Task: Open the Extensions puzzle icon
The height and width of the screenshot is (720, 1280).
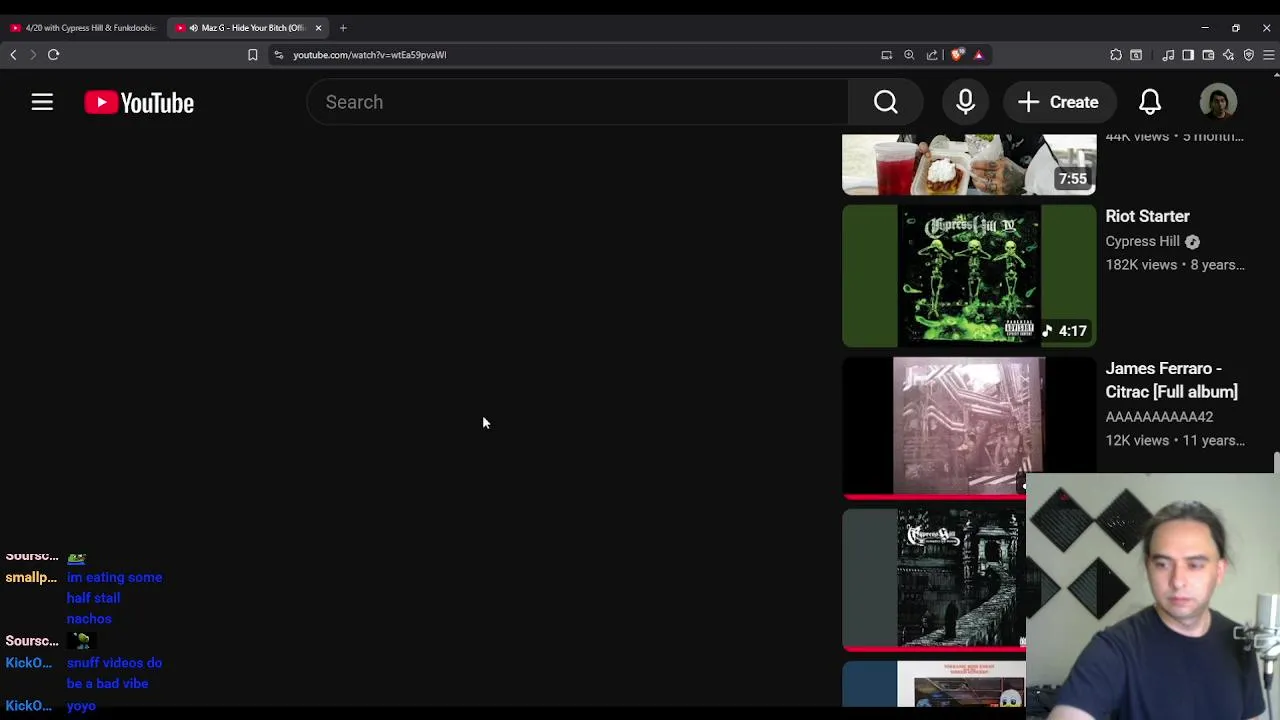Action: point(1116,55)
